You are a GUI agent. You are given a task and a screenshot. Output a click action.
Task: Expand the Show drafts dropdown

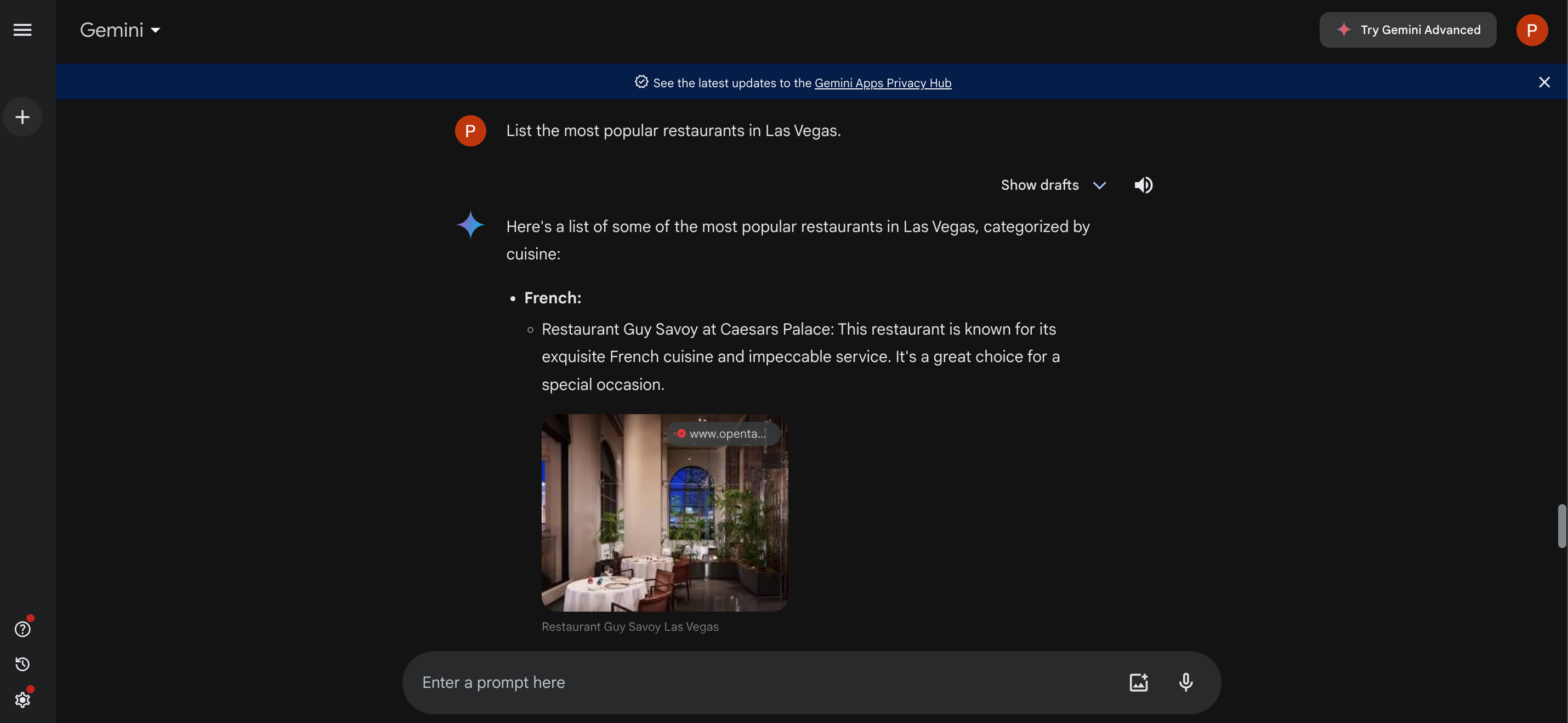pyautogui.click(x=1097, y=184)
